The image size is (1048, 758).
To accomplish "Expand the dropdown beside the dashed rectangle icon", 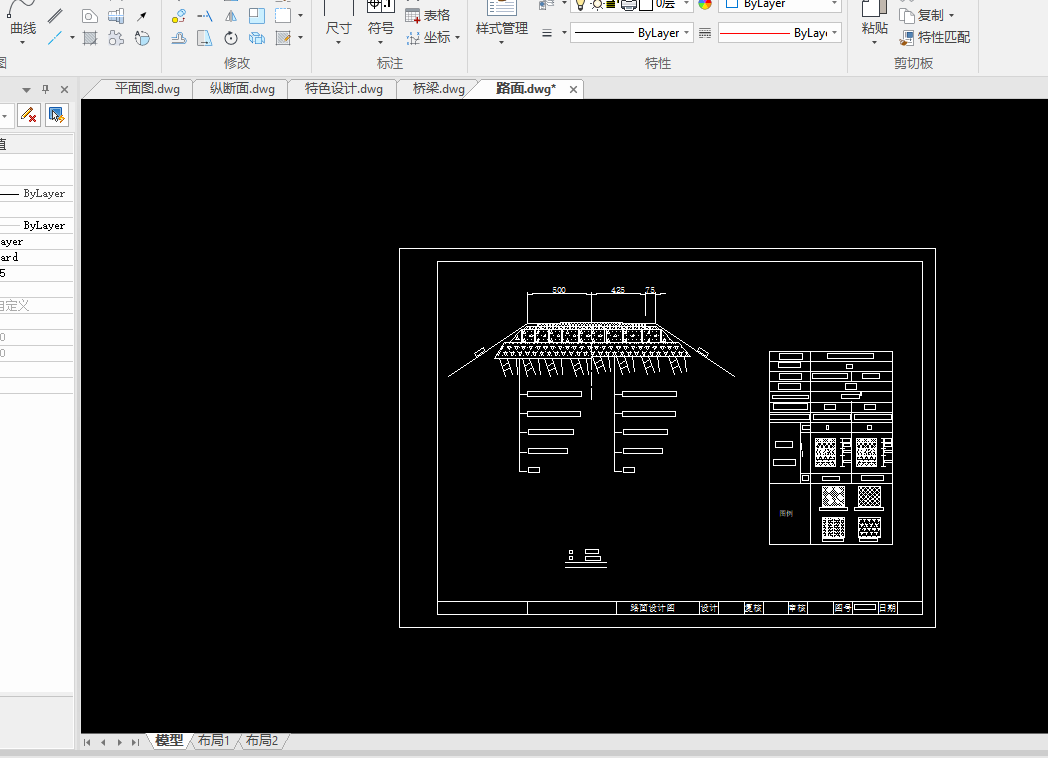I will pos(300,15).
